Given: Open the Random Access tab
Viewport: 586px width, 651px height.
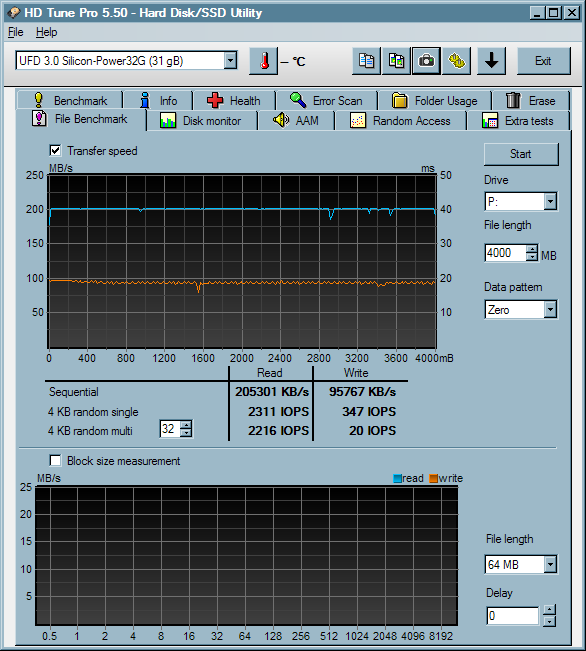Looking at the screenshot, I should [401, 121].
